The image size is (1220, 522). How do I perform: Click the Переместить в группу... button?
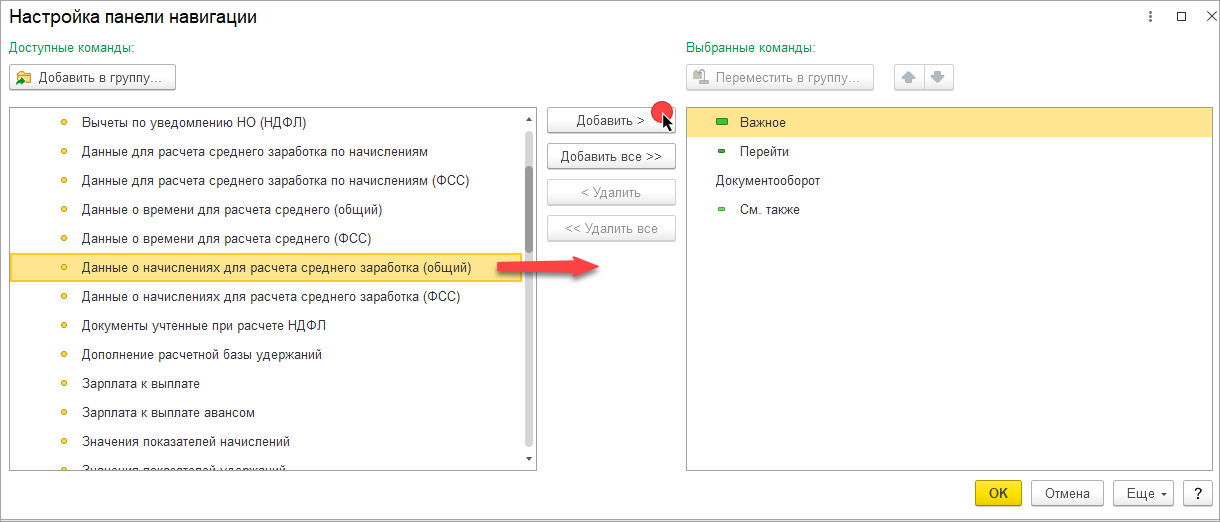(x=780, y=77)
